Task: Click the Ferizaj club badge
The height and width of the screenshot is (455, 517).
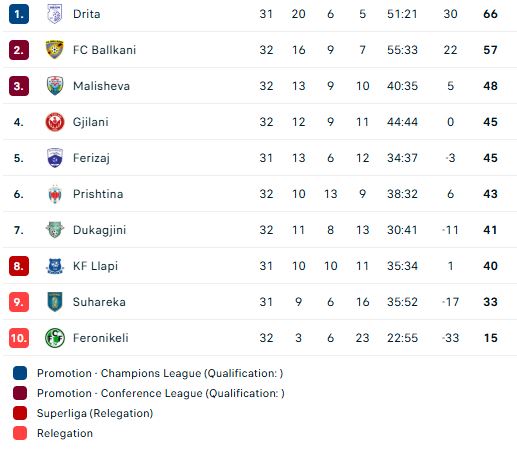Action: click(x=55, y=158)
